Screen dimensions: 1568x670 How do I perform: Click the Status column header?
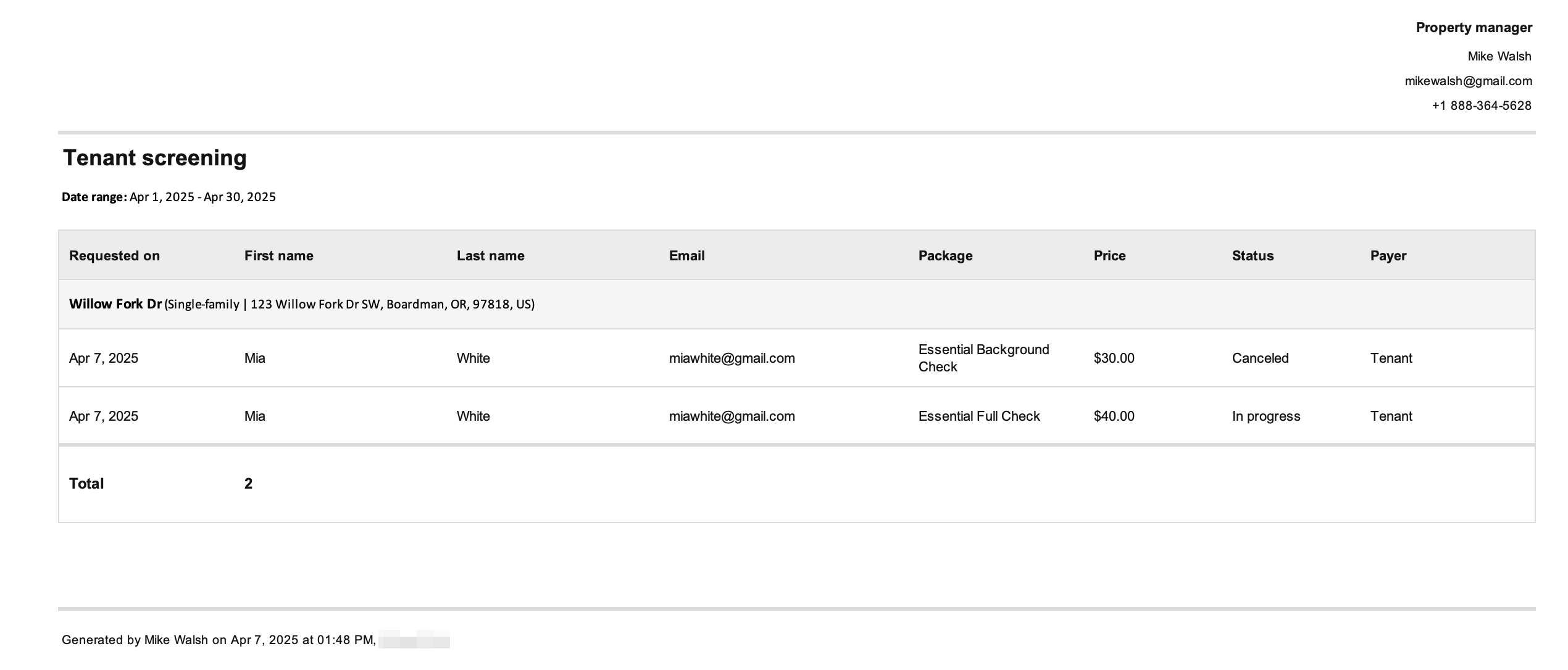[x=1253, y=255]
